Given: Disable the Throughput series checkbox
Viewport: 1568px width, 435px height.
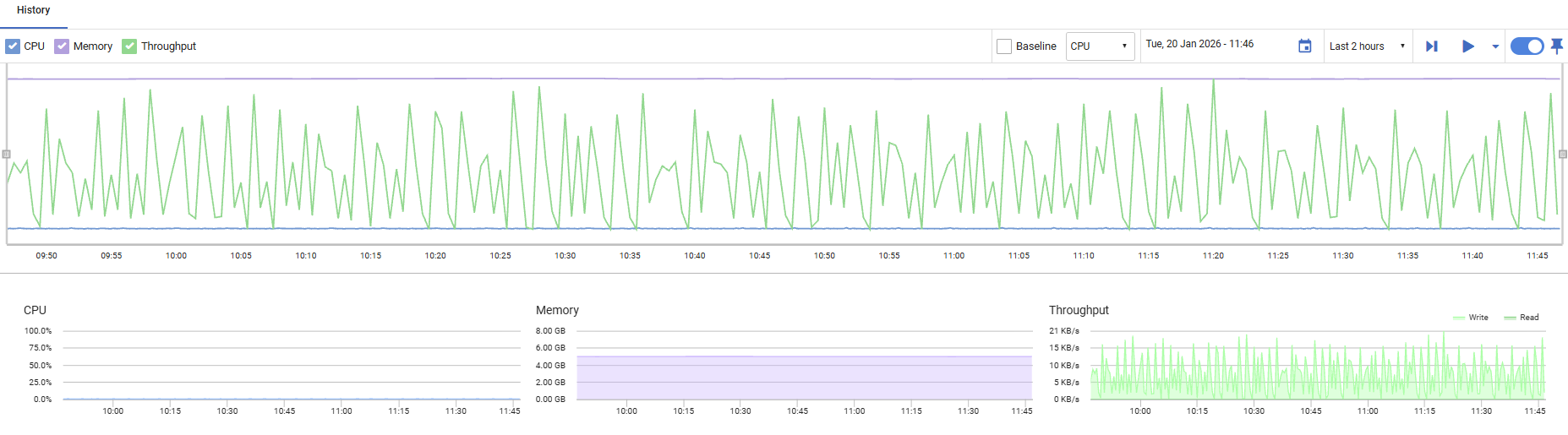Looking at the screenshot, I should coord(129,46).
